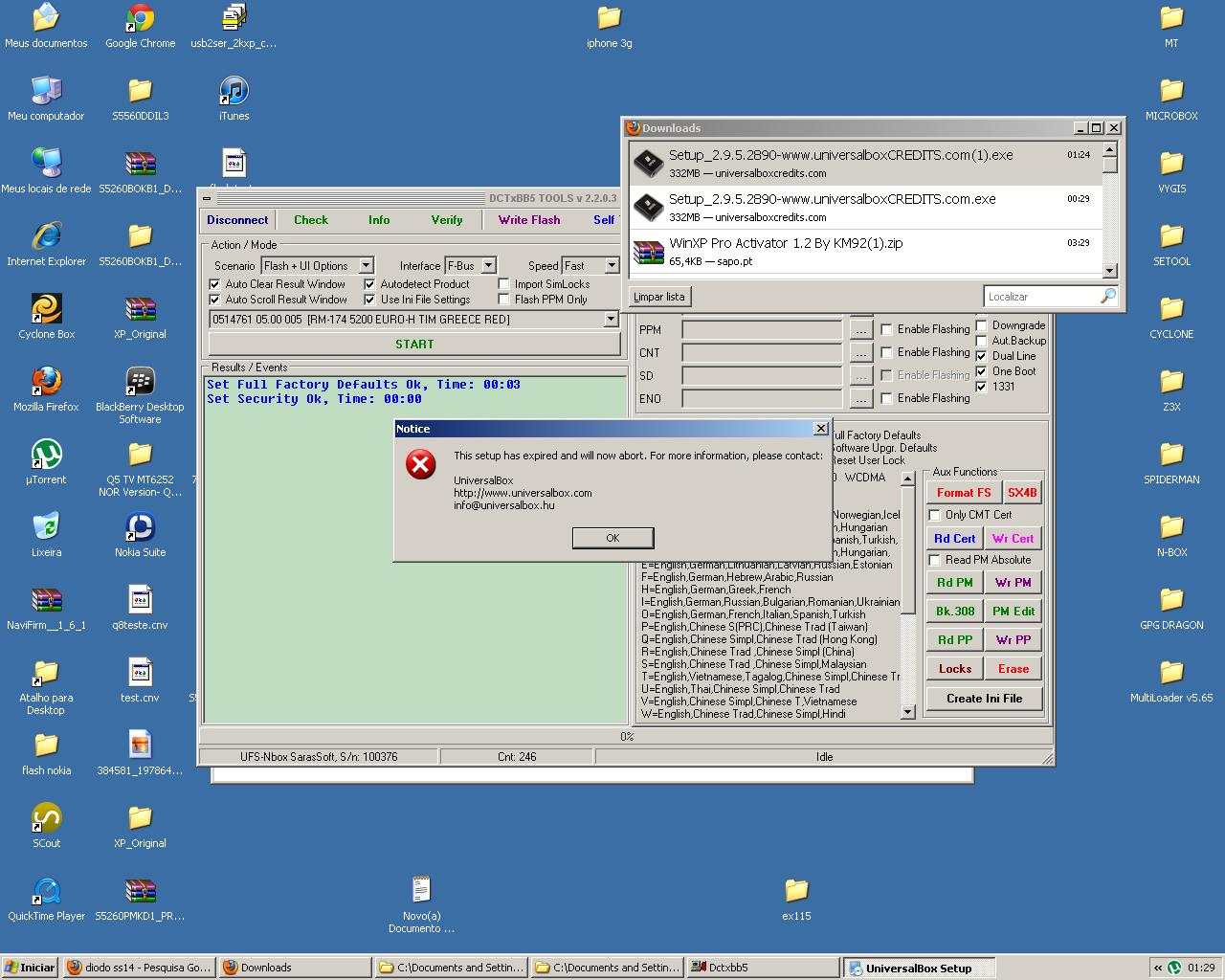Open the GPG DRAGON folder
This screenshot has width=1225, height=980.
point(1171,608)
